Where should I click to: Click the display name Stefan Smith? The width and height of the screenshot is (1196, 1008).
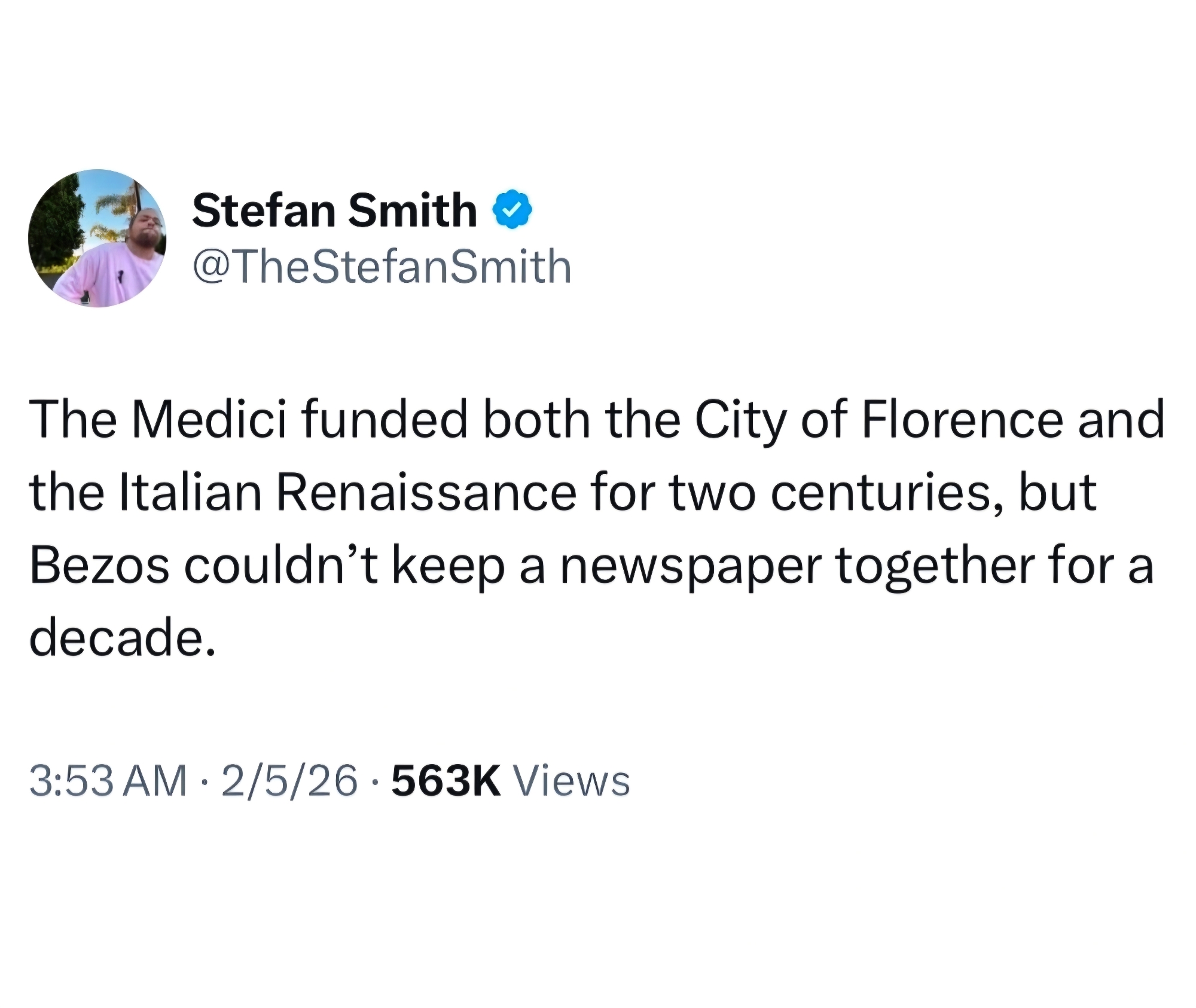334,210
